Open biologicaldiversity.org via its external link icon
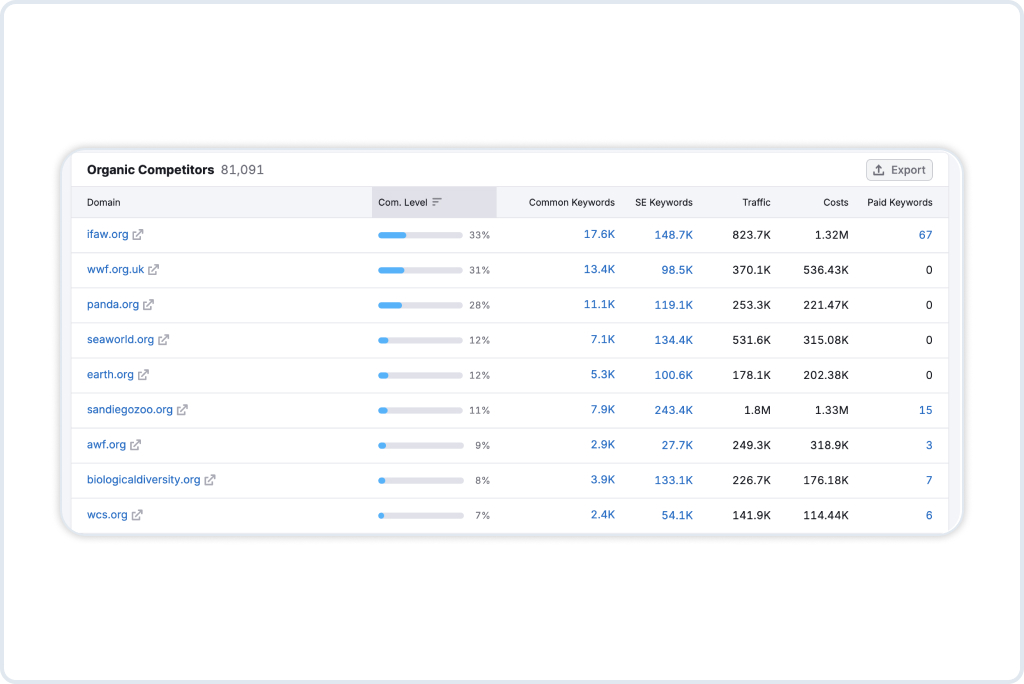This screenshot has width=1024, height=684. click(x=208, y=479)
